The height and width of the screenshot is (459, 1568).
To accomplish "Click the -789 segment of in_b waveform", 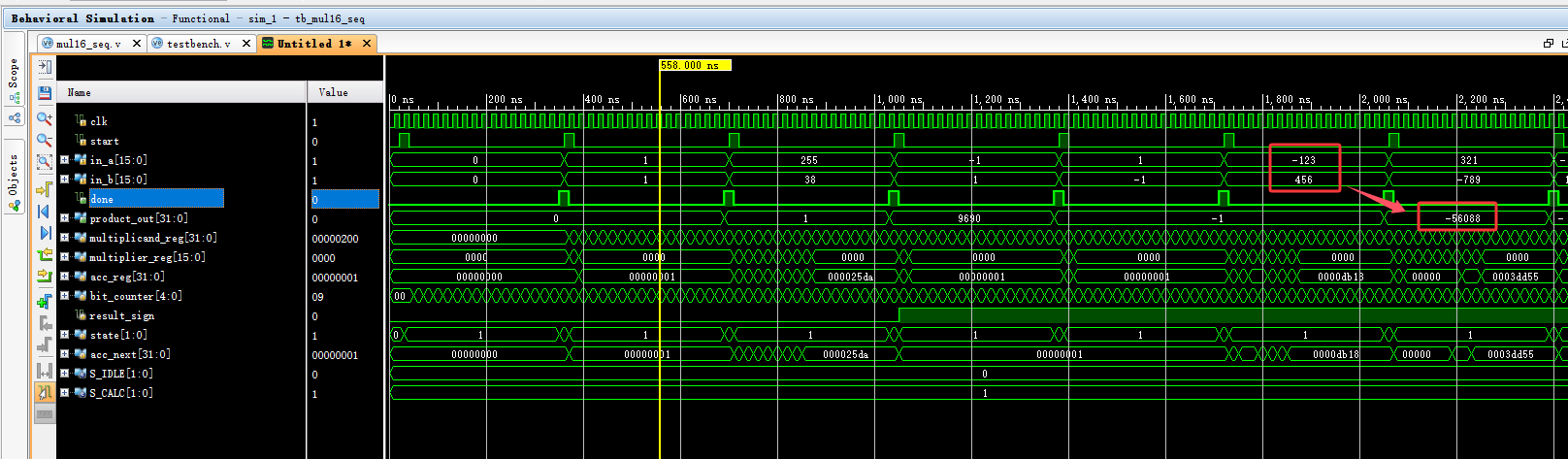I will pyautogui.click(x=1469, y=180).
